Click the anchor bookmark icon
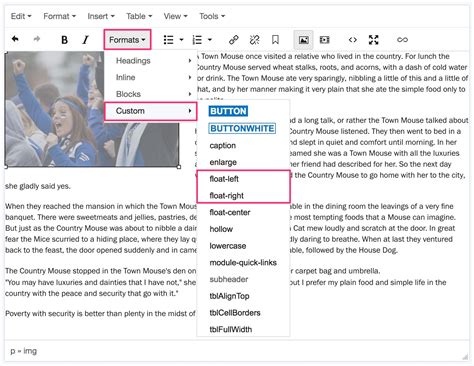Viewport: 474px width, 366px height. pyautogui.click(x=275, y=40)
